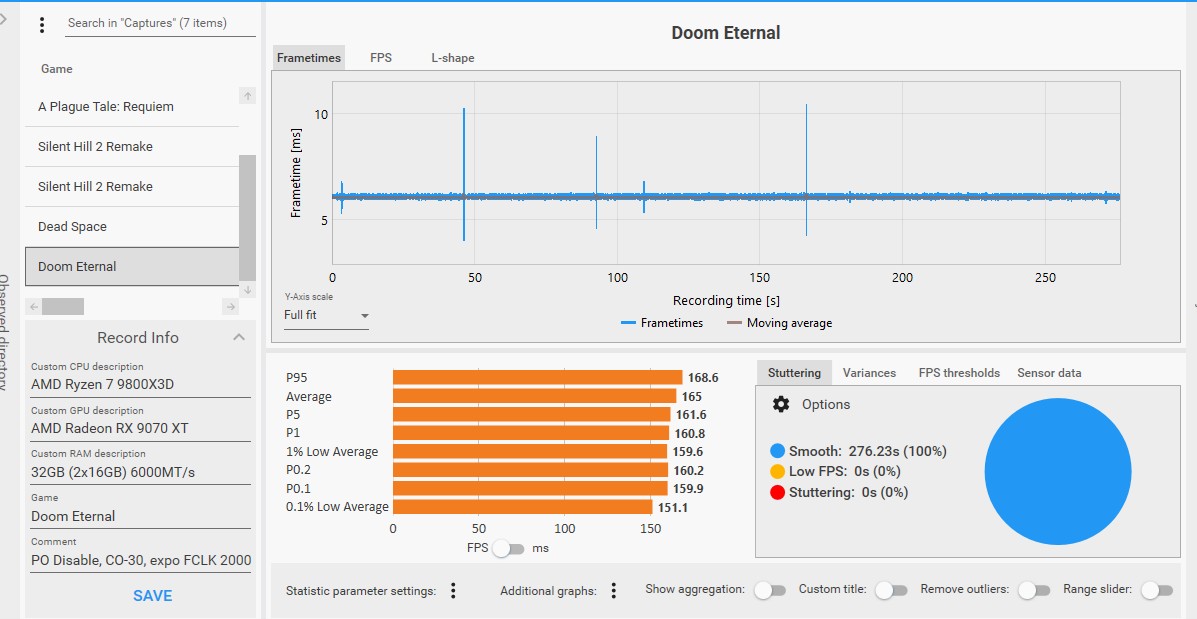Enable the Show aggregation switch
The height and width of the screenshot is (619, 1197).
[769, 590]
